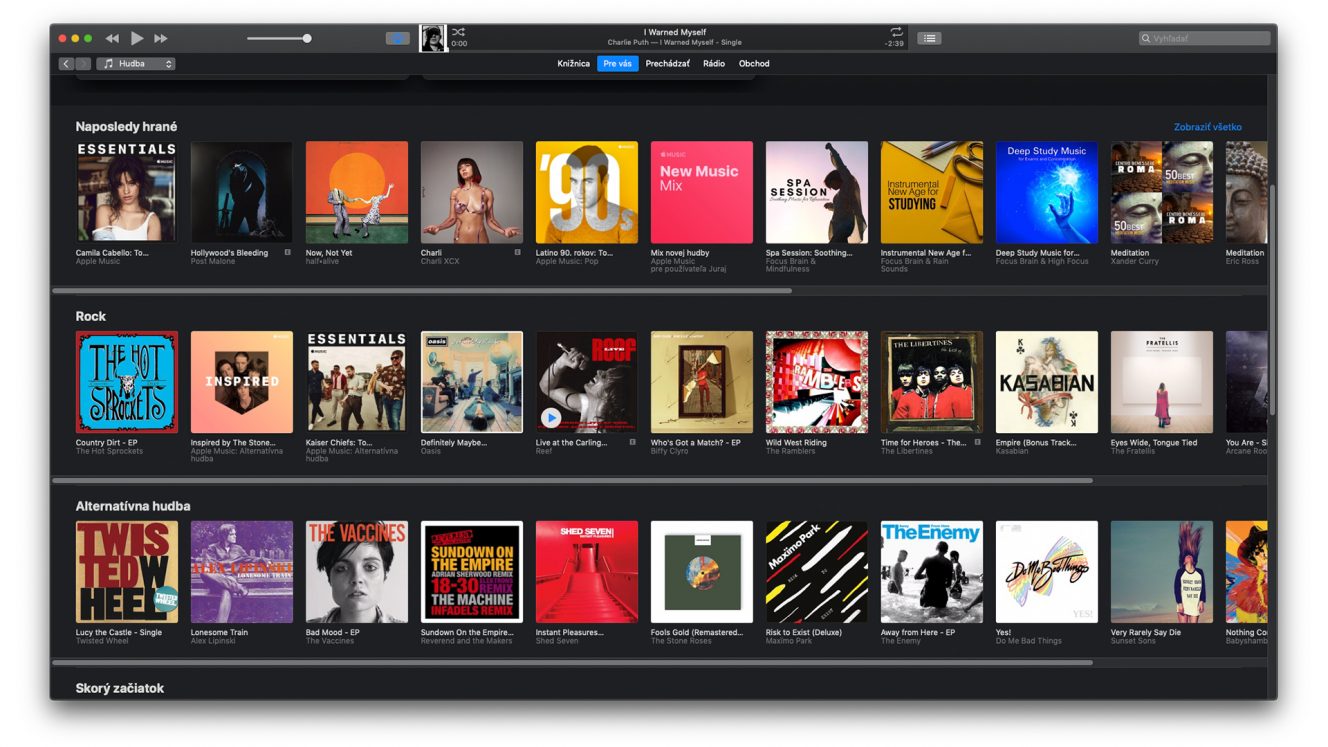The width and height of the screenshot is (1328, 747).
Task: Open the Prechádzať tab
Action: tap(667, 64)
